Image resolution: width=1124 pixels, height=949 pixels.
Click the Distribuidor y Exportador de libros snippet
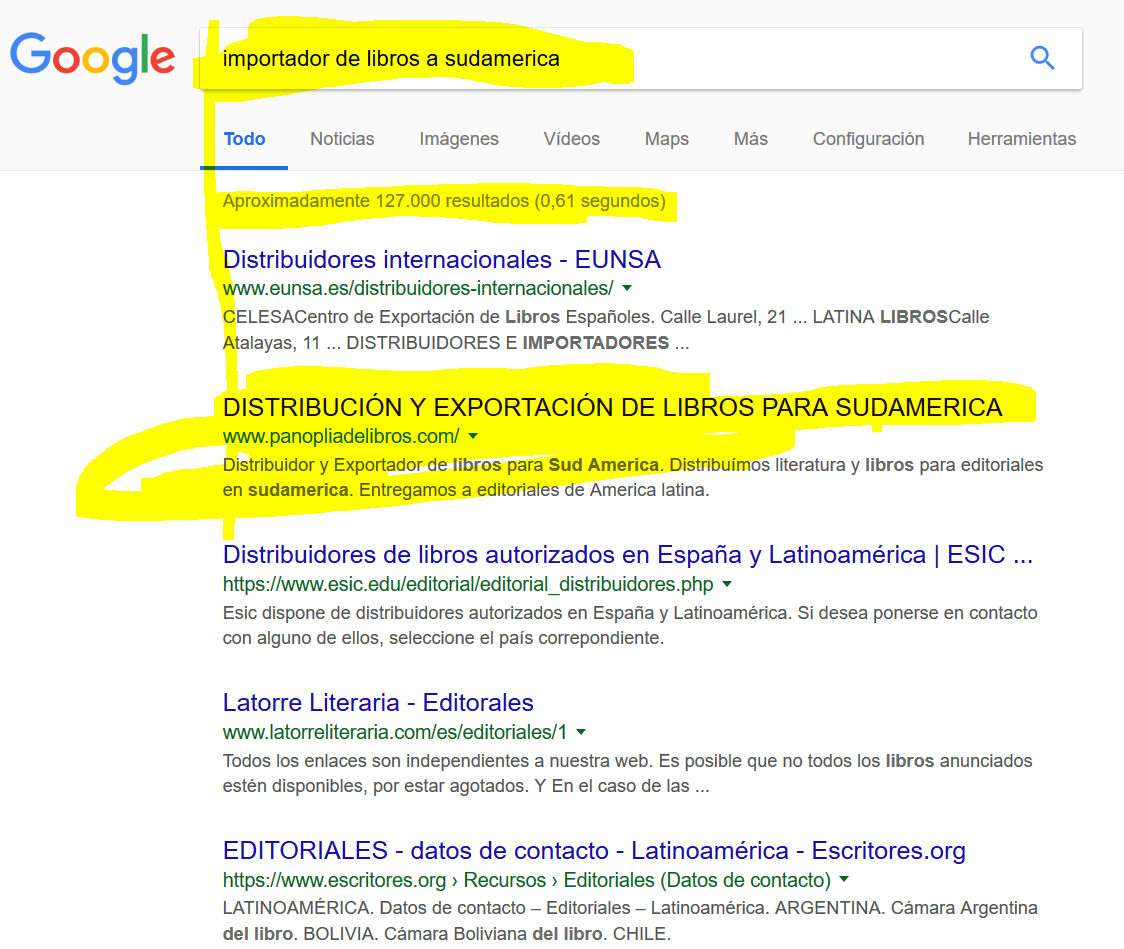[x=633, y=477]
